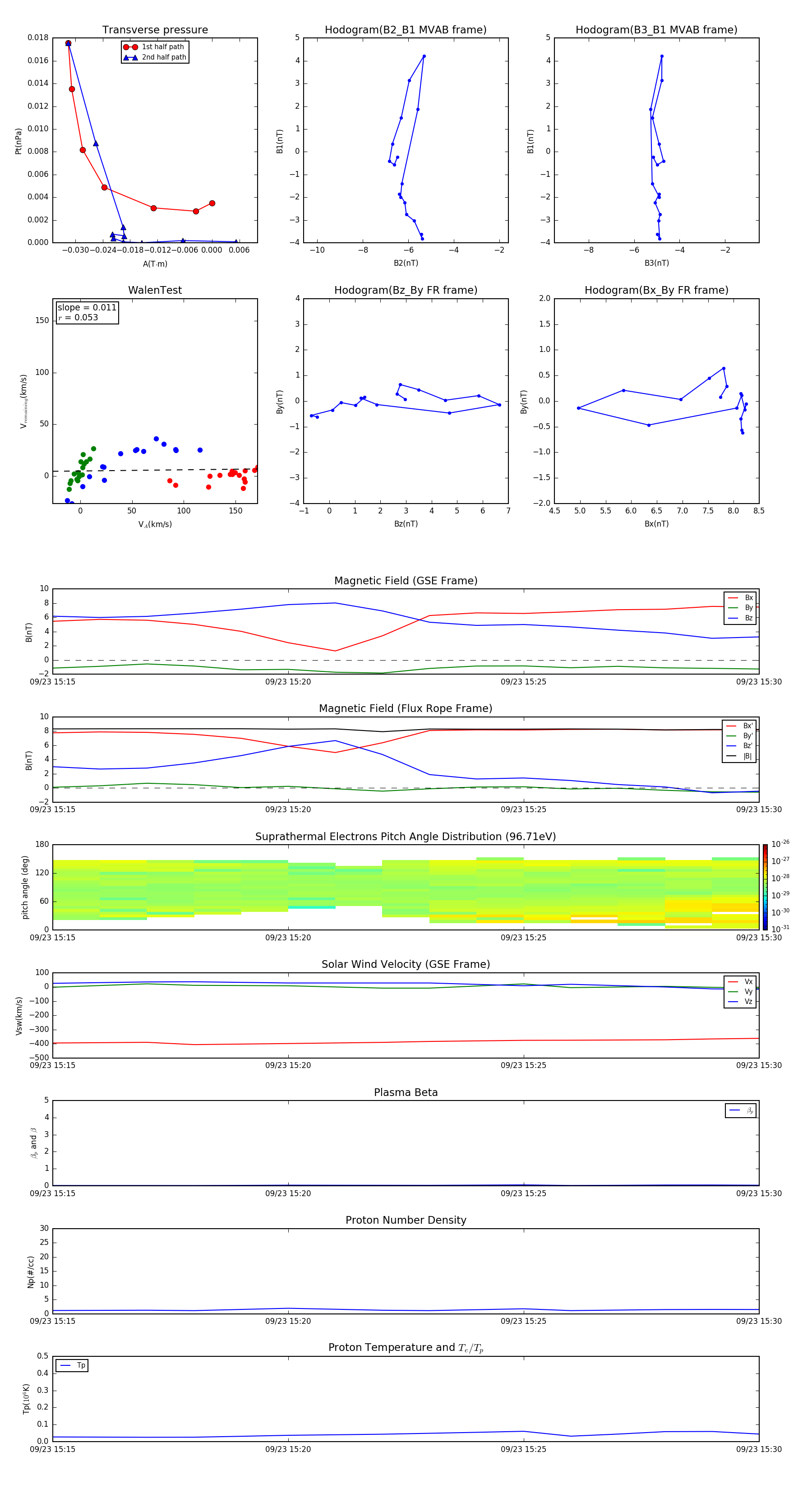Click the '09/23 15:20' tick under GSE magnetic field
The height and width of the screenshot is (1489, 812).
click(288, 682)
